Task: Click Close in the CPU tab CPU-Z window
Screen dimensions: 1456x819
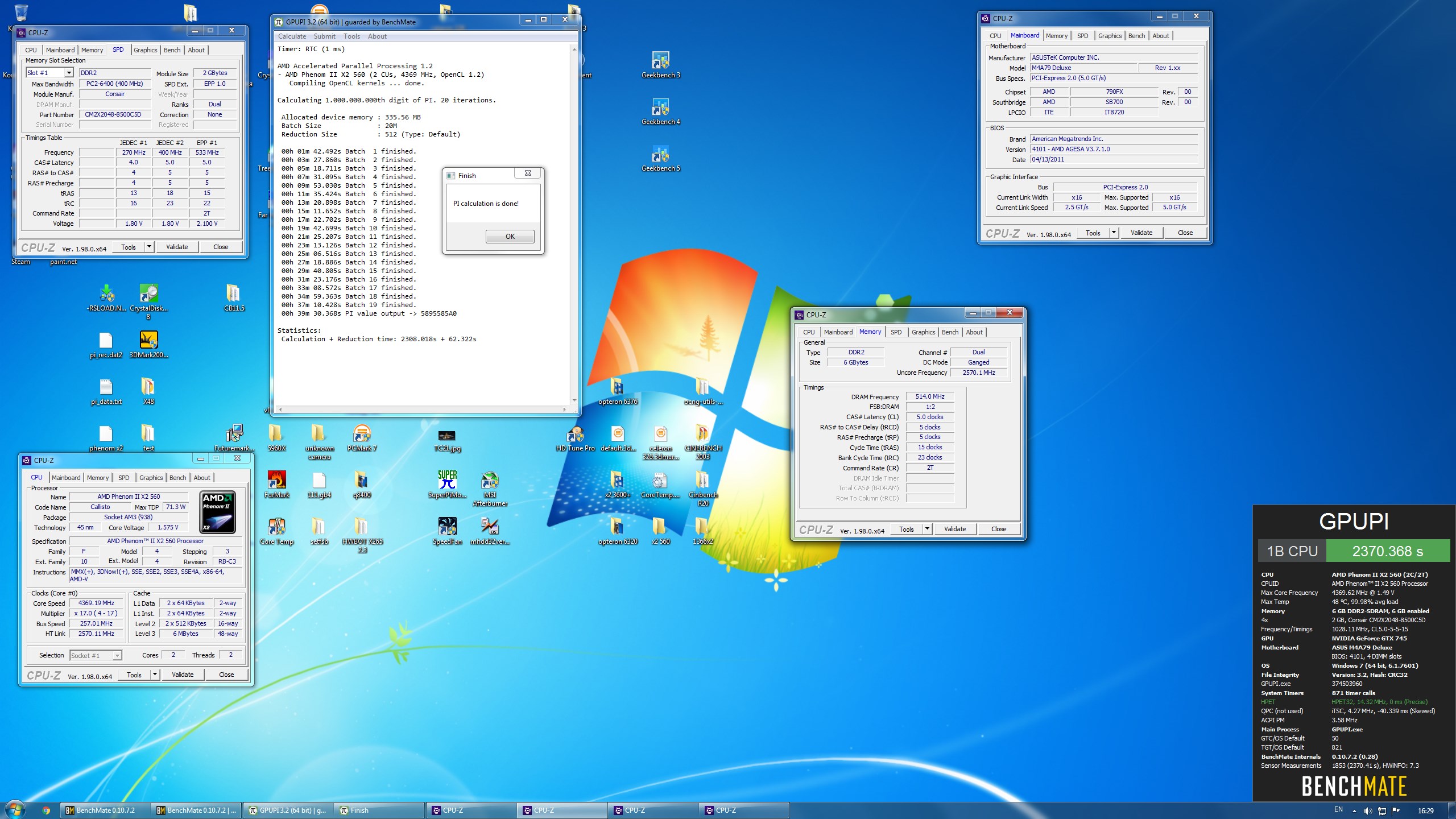Action: pos(226,675)
